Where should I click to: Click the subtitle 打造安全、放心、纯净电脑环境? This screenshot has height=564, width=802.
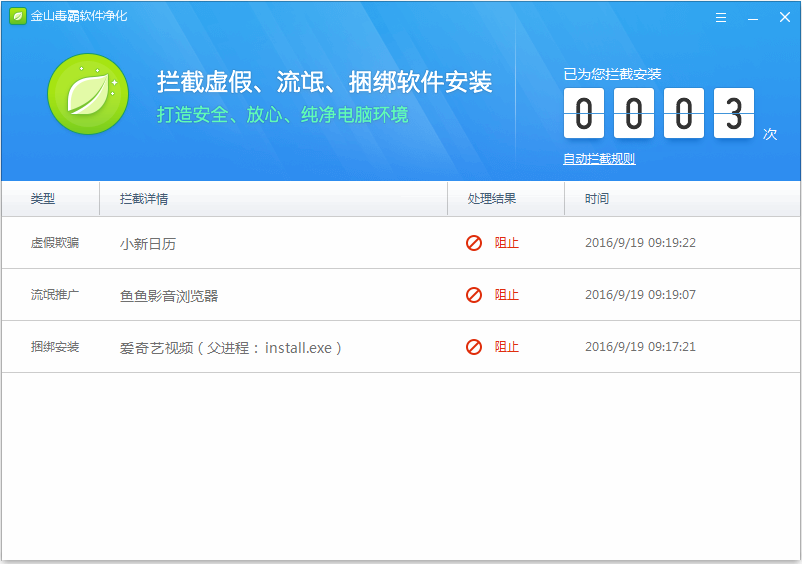(x=282, y=115)
